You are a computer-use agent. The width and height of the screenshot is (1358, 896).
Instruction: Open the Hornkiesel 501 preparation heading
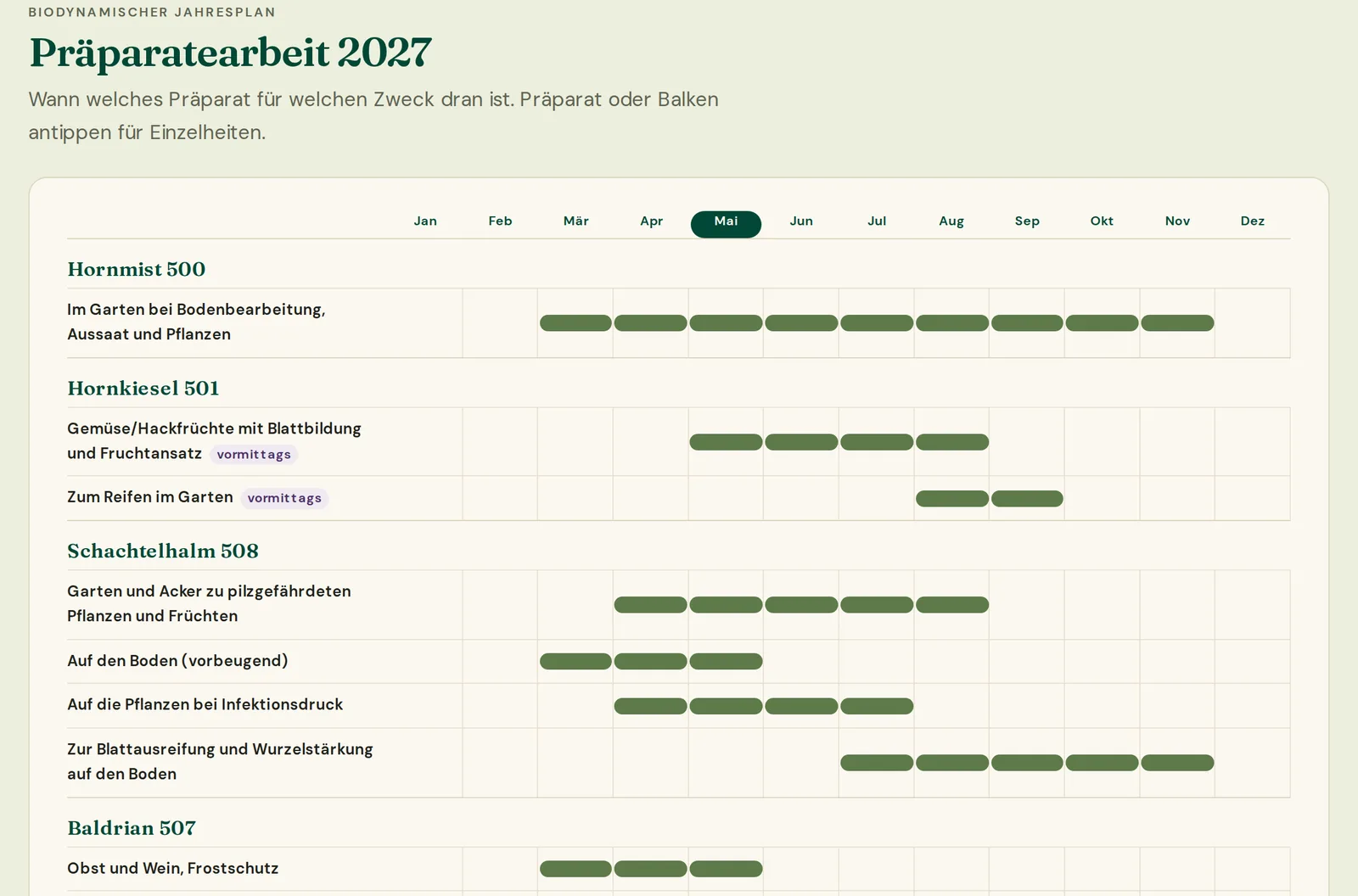click(x=143, y=388)
